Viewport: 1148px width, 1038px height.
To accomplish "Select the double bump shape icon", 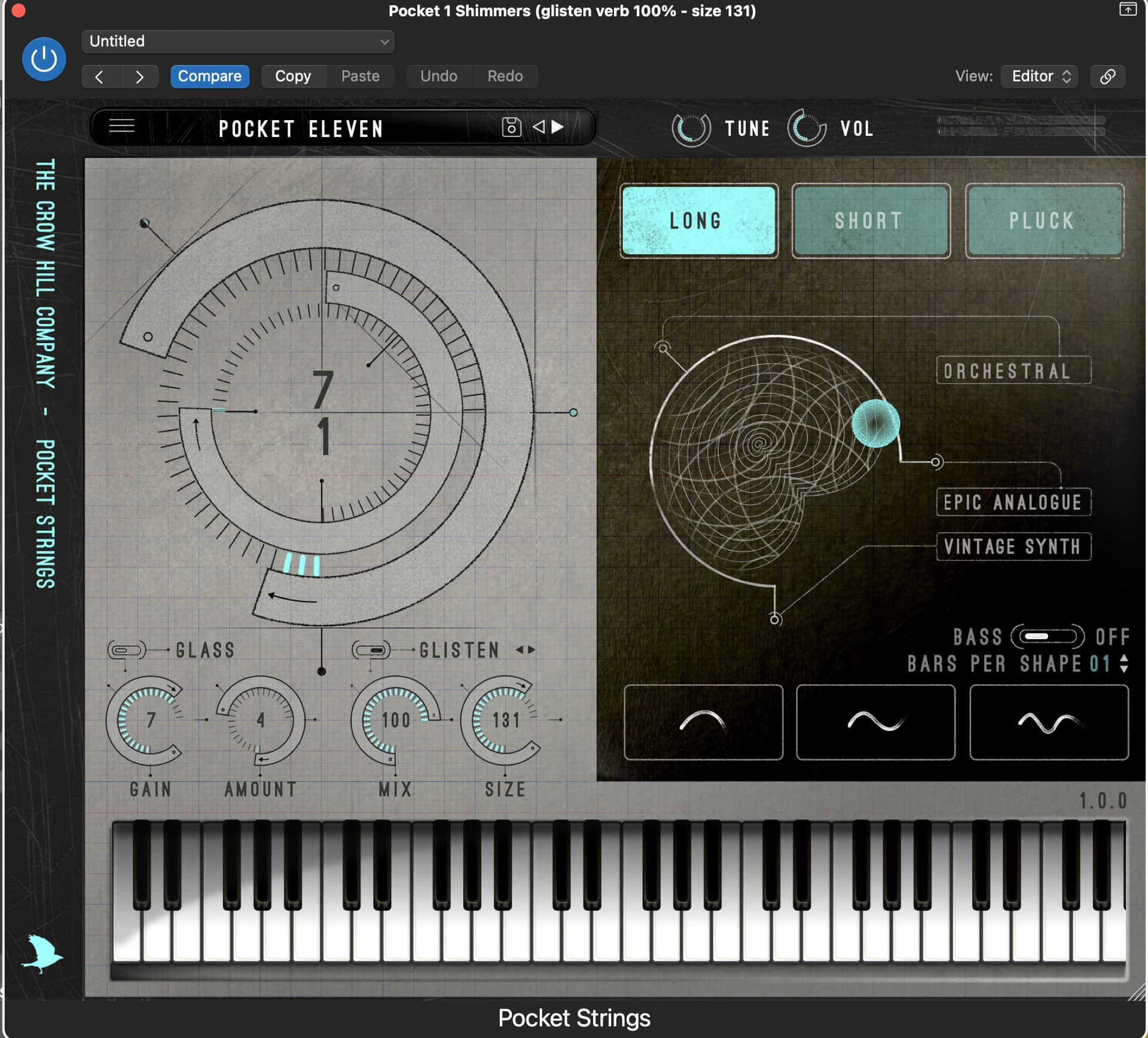I will click(1049, 722).
